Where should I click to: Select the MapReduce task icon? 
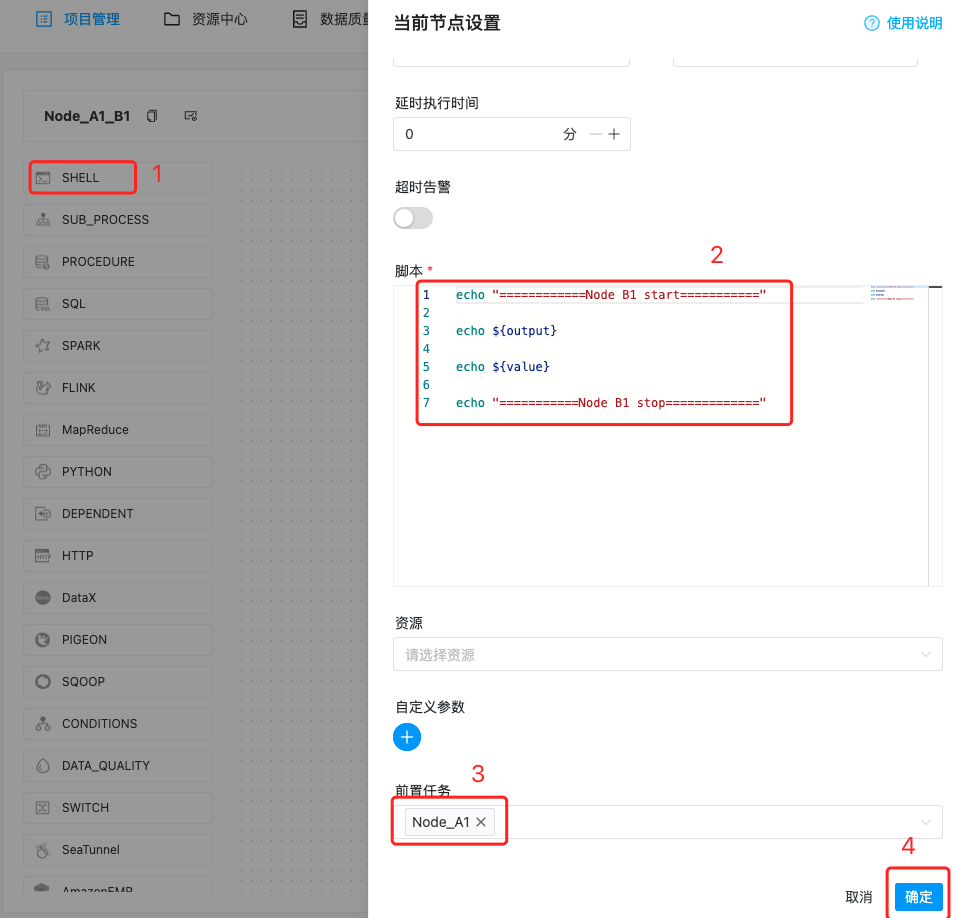[x=43, y=430]
